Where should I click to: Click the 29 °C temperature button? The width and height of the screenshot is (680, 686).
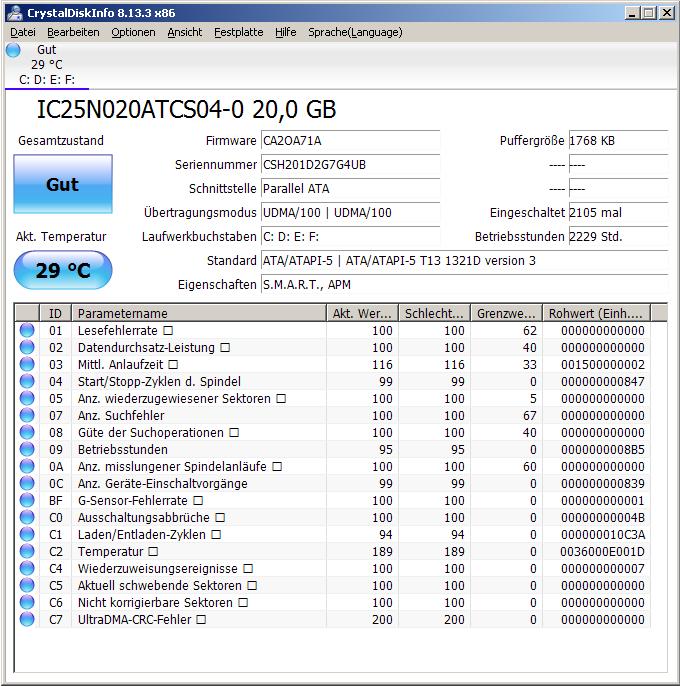click(x=63, y=270)
